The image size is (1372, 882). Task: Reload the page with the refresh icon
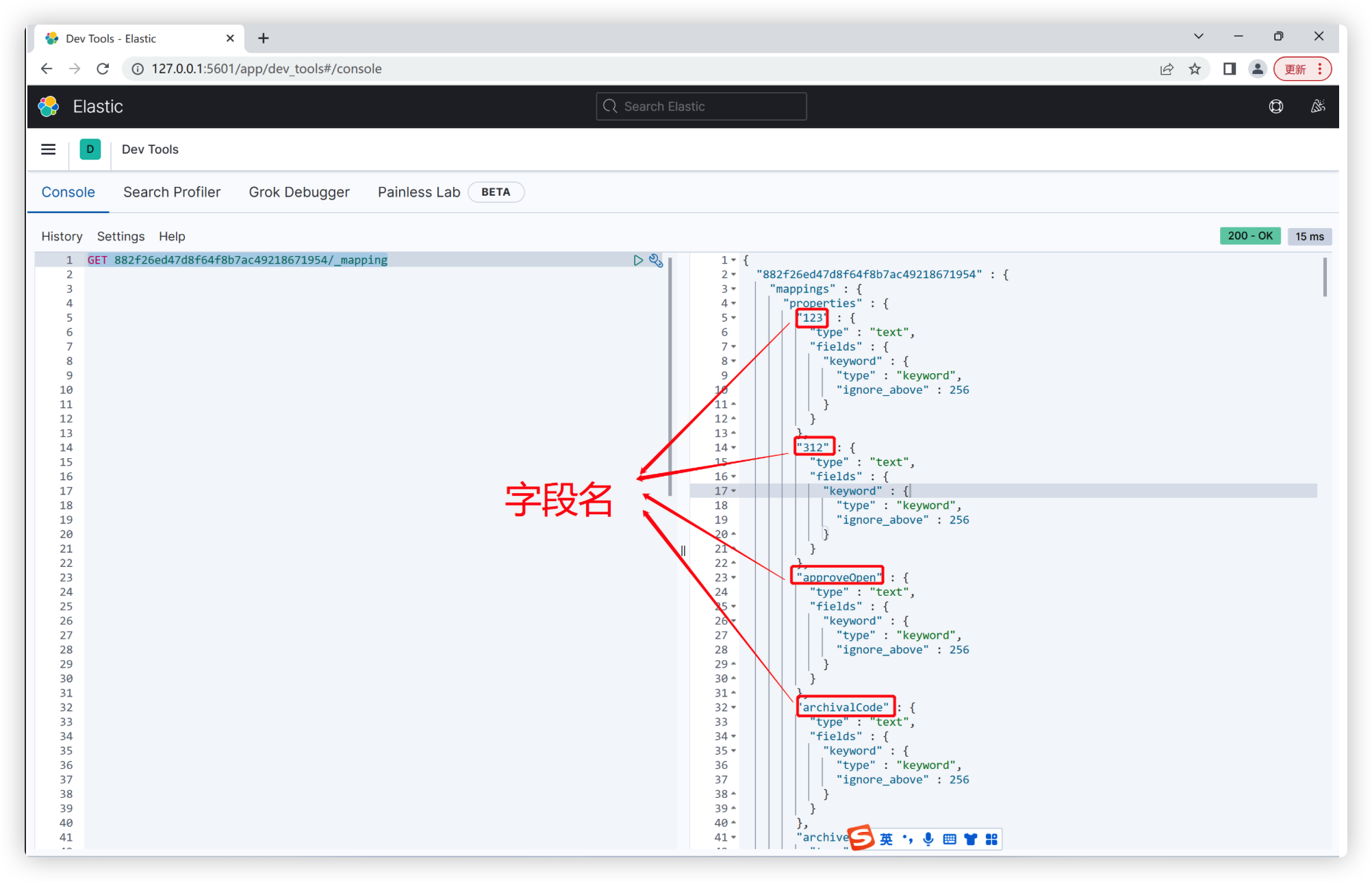pos(103,68)
